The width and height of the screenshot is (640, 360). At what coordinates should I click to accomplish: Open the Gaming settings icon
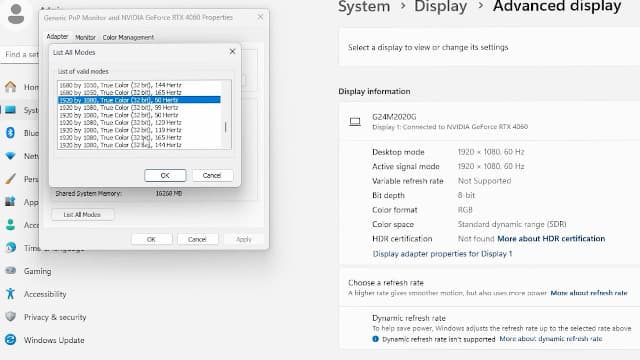(11, 271)
